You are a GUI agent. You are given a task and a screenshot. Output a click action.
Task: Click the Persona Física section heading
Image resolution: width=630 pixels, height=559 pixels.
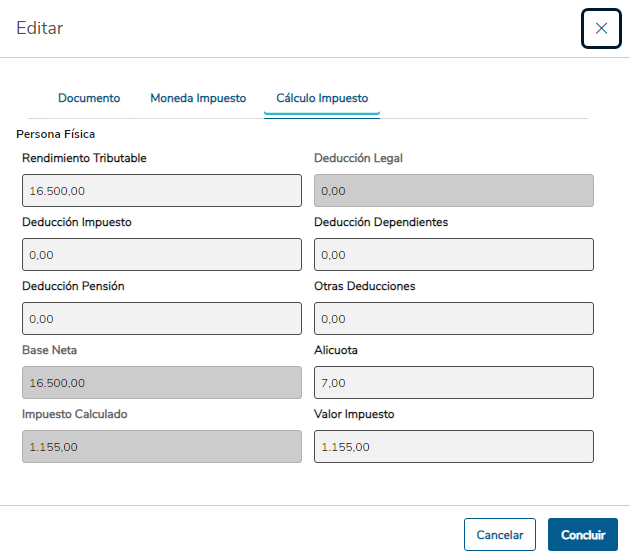(56, 133)
